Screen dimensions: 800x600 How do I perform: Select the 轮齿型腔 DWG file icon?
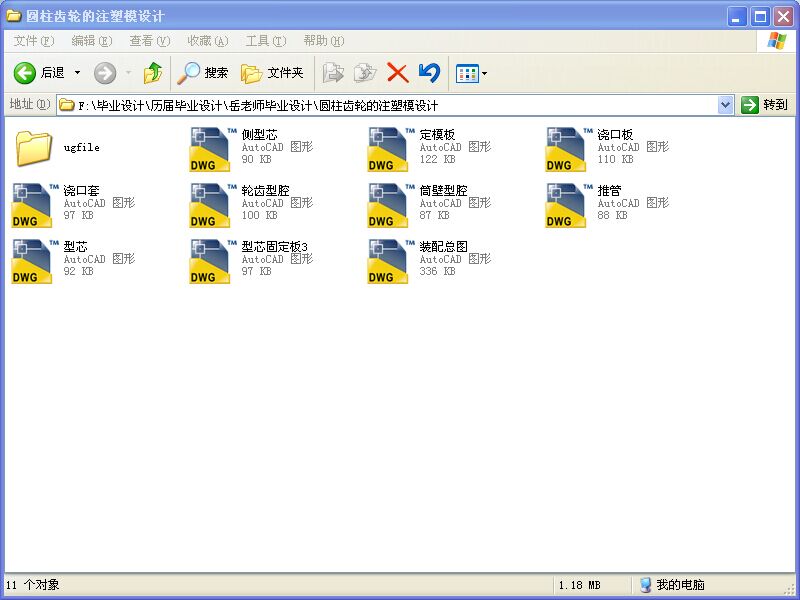pos(210,205)
